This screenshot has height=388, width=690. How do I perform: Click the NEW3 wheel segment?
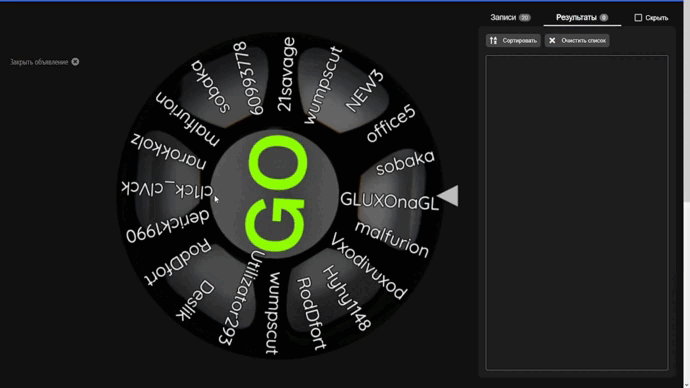click(x=364, y=91)
